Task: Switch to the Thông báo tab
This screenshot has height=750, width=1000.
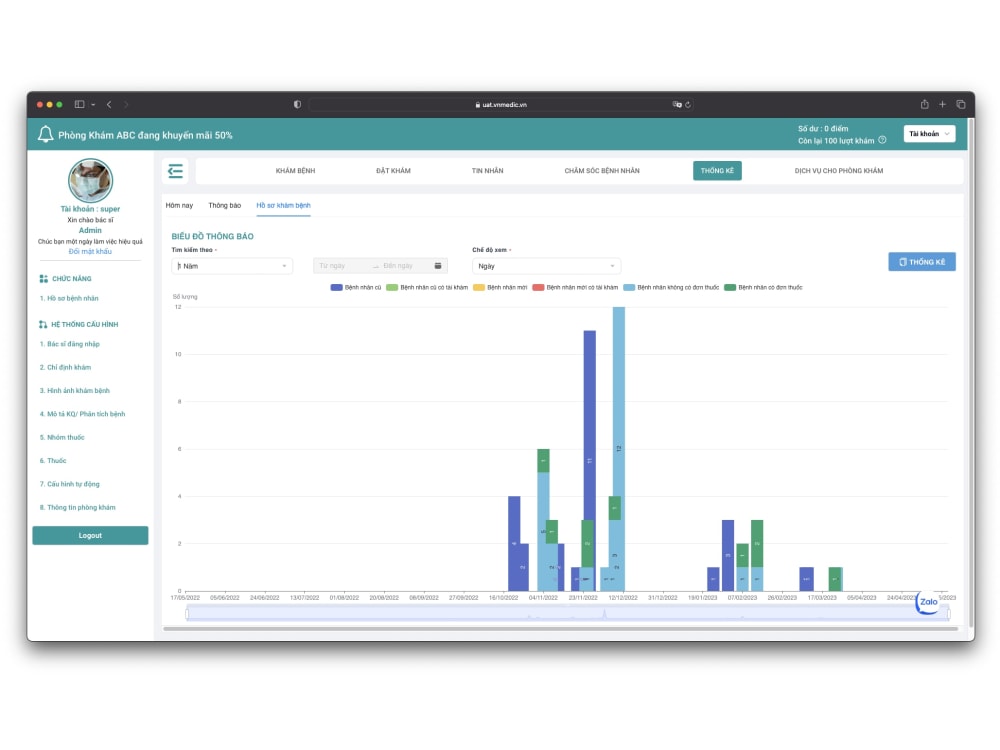Action: pyautogui.click(x=224, y=205)
